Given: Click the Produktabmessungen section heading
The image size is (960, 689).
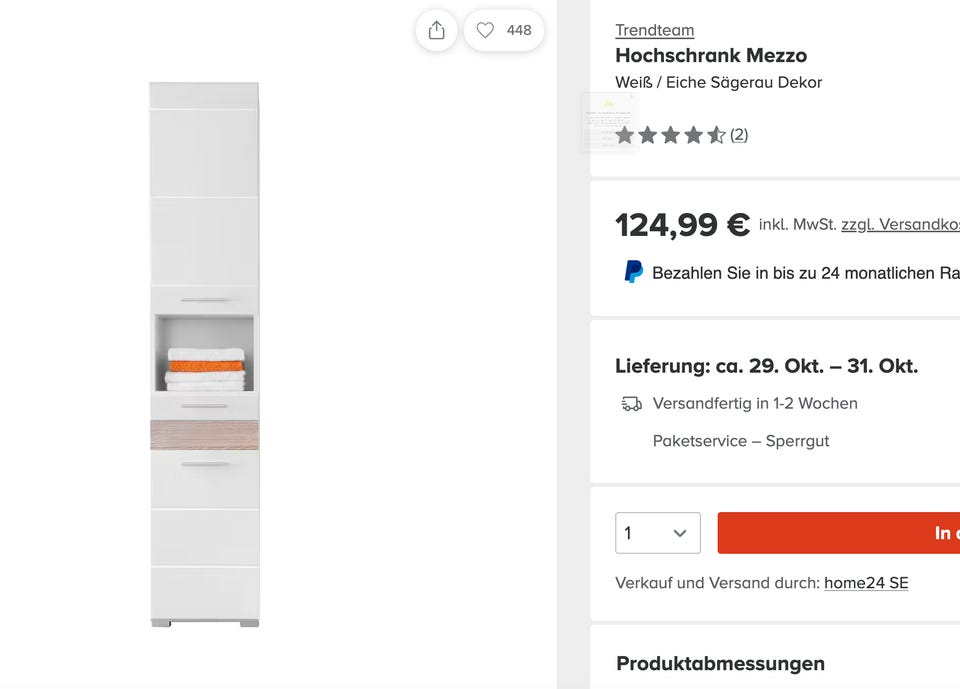Looking at the screenshot, I should pyautogui.click(x=720, y=663).
